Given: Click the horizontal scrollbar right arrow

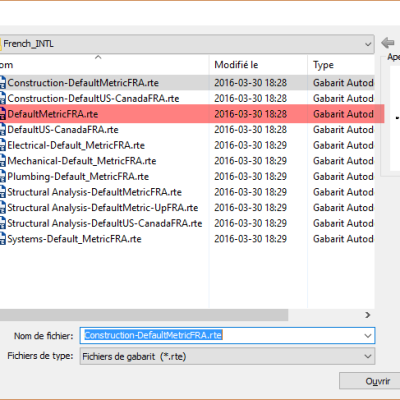Looking at the screenshot, I should (367, 315).
